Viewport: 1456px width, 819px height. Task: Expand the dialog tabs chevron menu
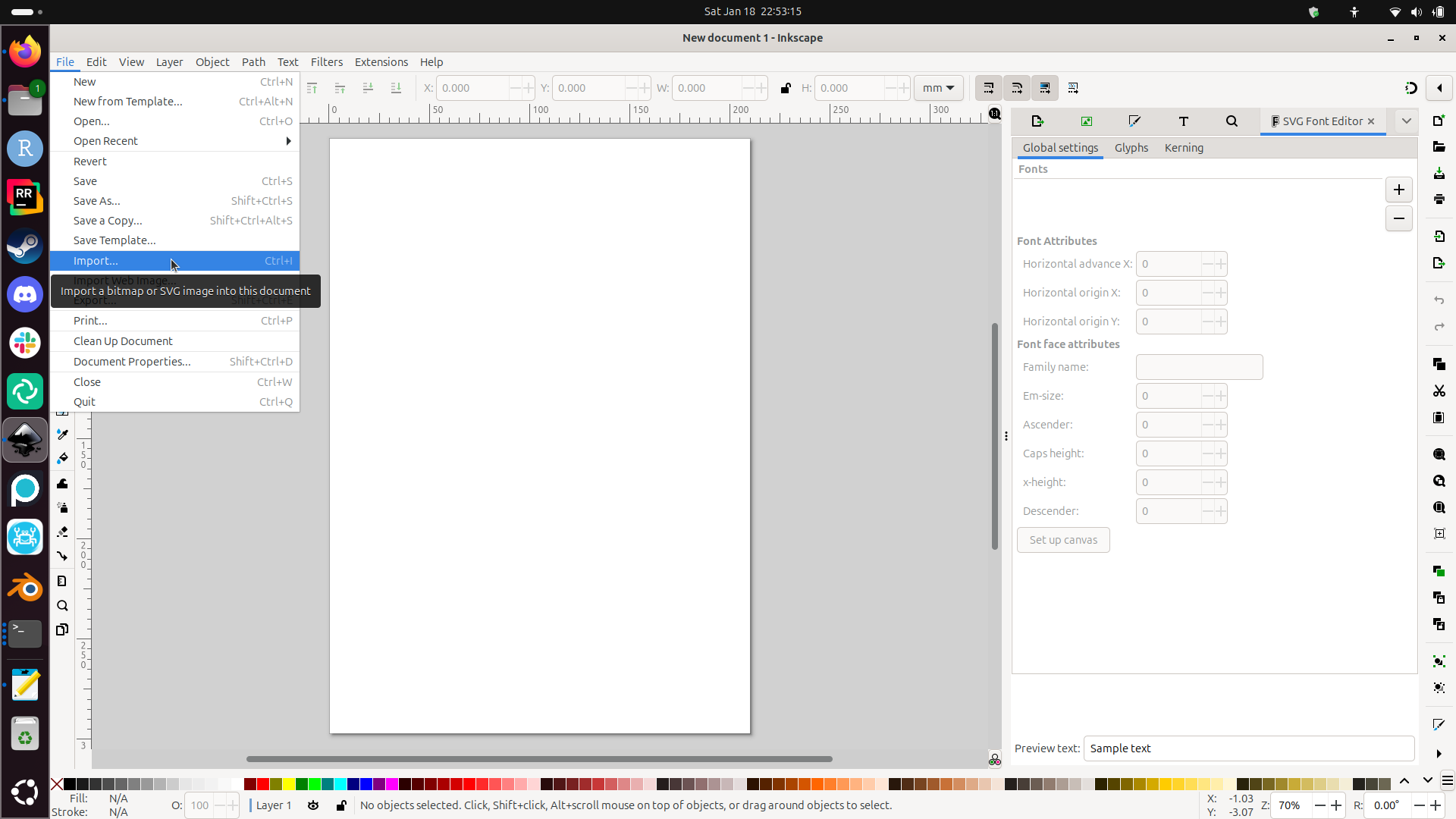coord(1406,121)
